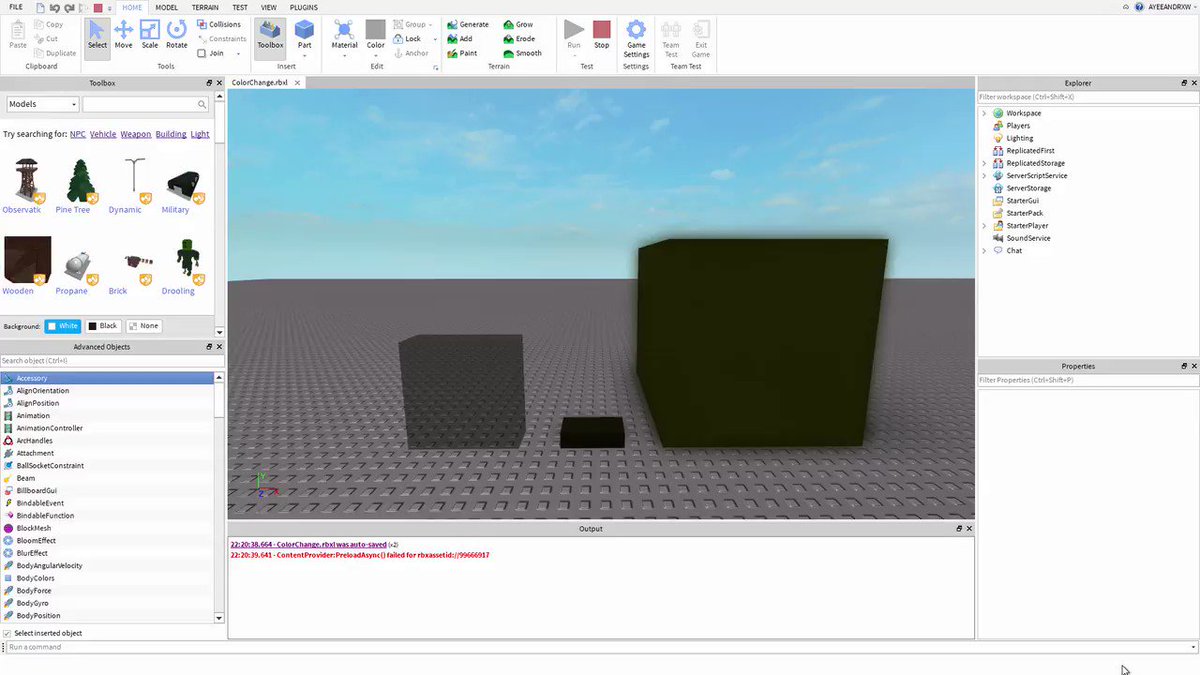Viewport: 1200px width, 675px height.
Task: Click the Color swatch in Edit group
Action: pyautogui.click(x=375, y=29)
